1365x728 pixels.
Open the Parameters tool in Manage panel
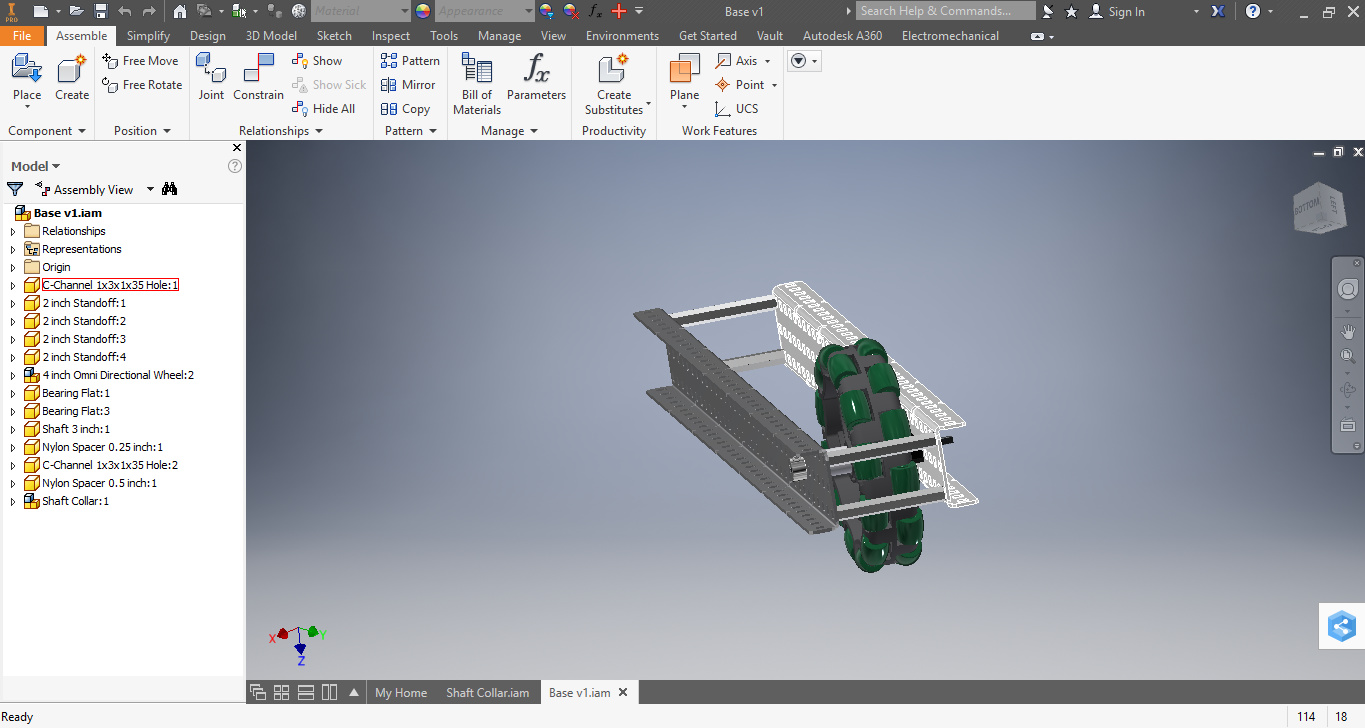[x=536, y=78]
